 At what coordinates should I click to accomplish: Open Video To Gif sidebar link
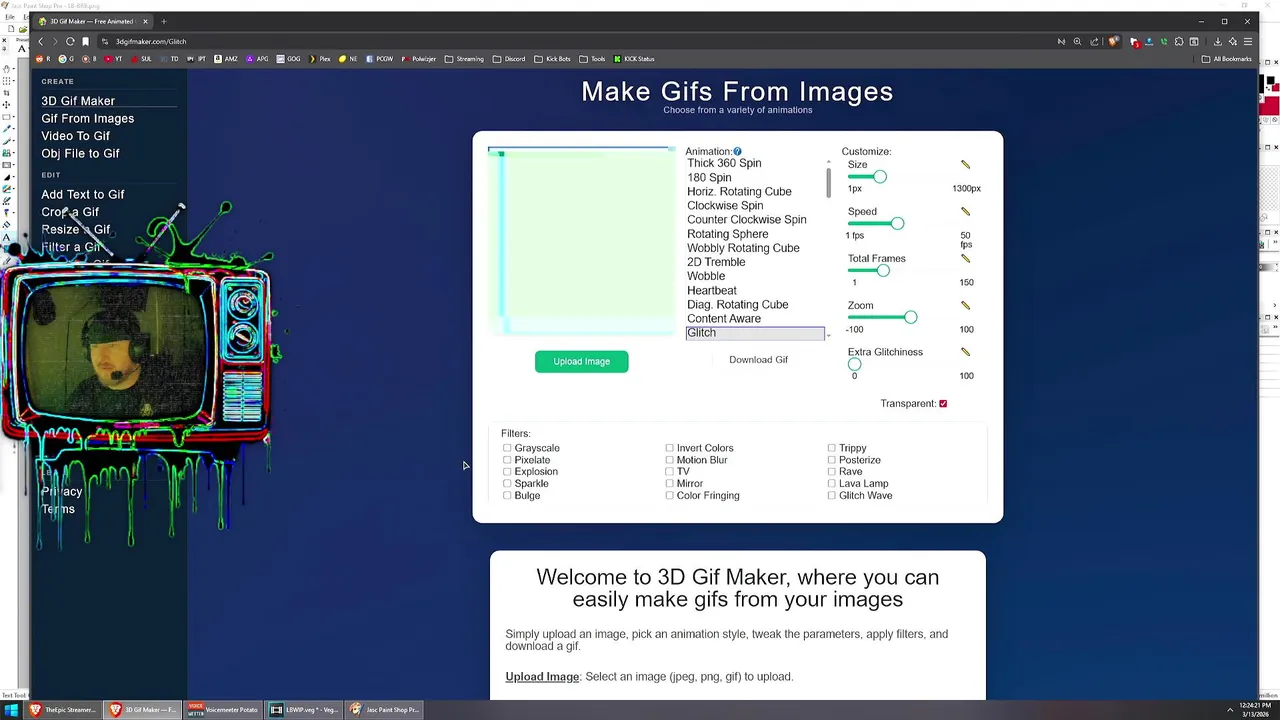[x=76, y=136]
